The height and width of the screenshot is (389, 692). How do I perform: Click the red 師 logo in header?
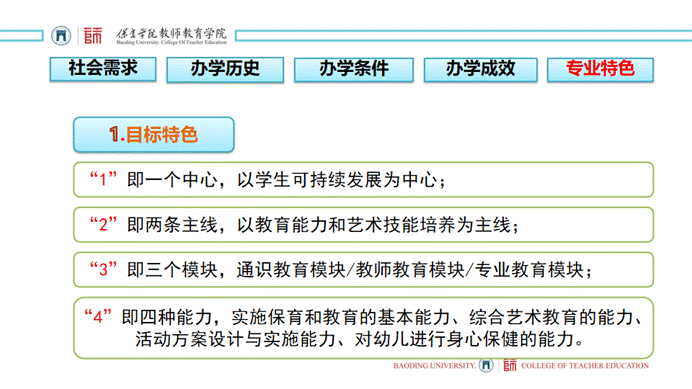coord(93,36)
